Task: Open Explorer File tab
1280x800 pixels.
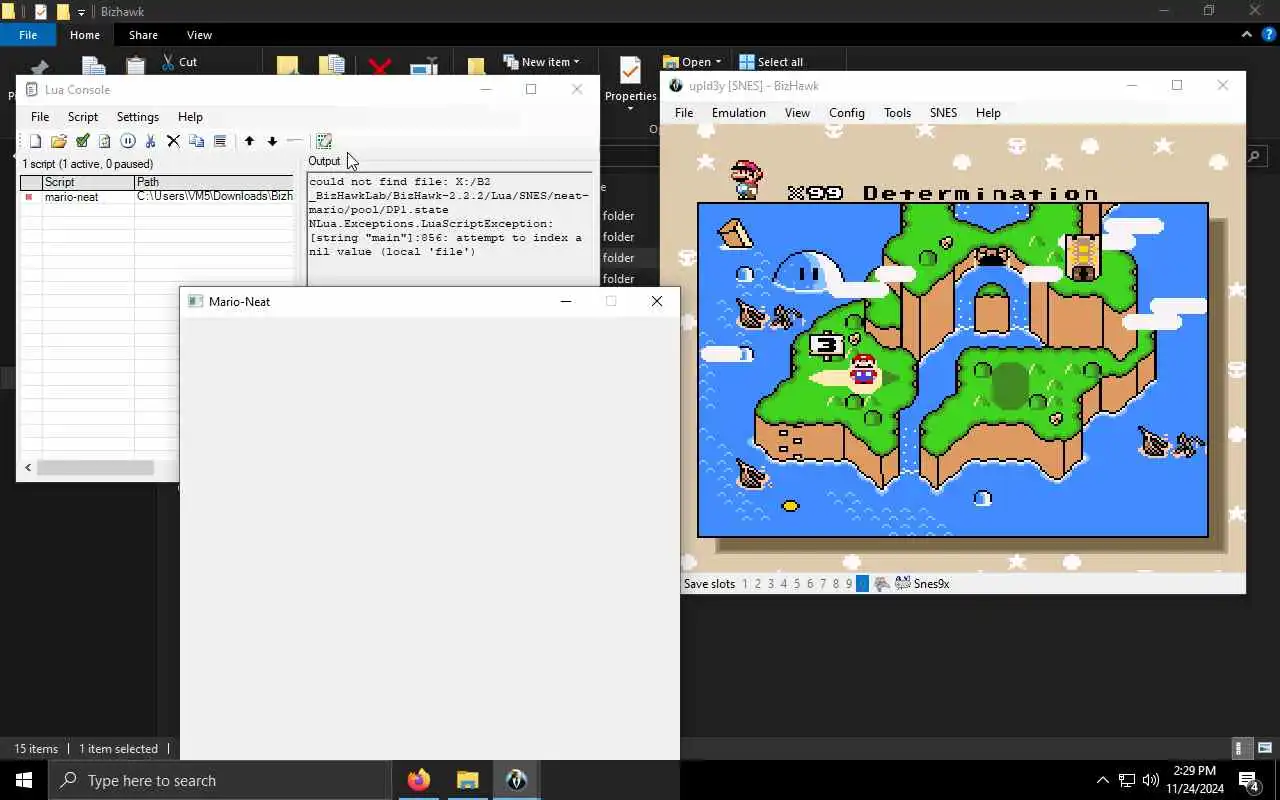Action: pyautogui.click(x=28, y=35)
